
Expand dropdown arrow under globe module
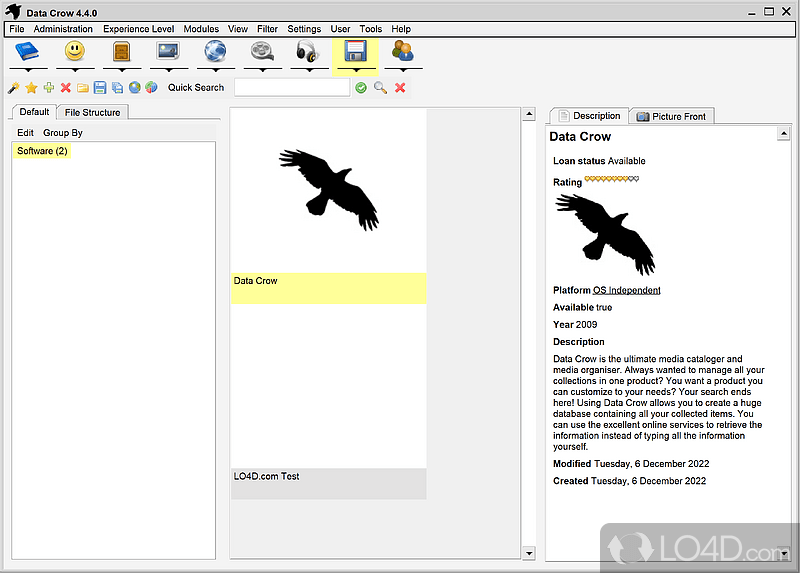tap(216, 69)
